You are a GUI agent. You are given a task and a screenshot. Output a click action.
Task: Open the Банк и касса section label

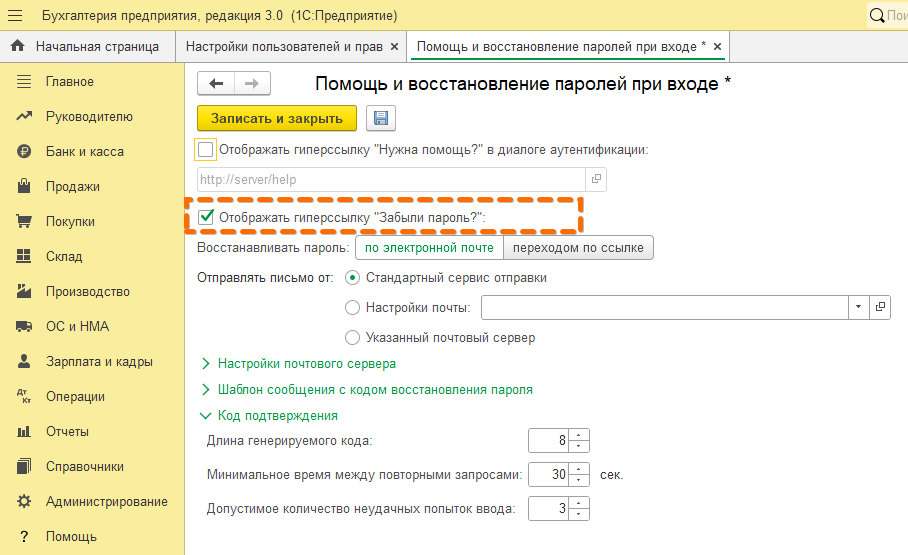pyautogui.click(x=85, y=151)
